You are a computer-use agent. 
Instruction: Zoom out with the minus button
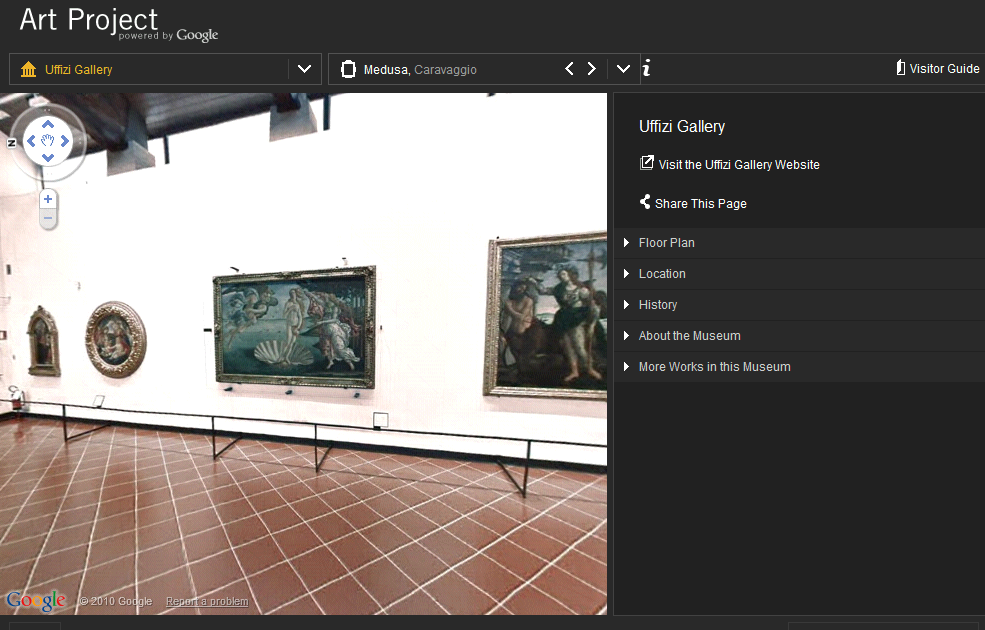tap(48, 219)
